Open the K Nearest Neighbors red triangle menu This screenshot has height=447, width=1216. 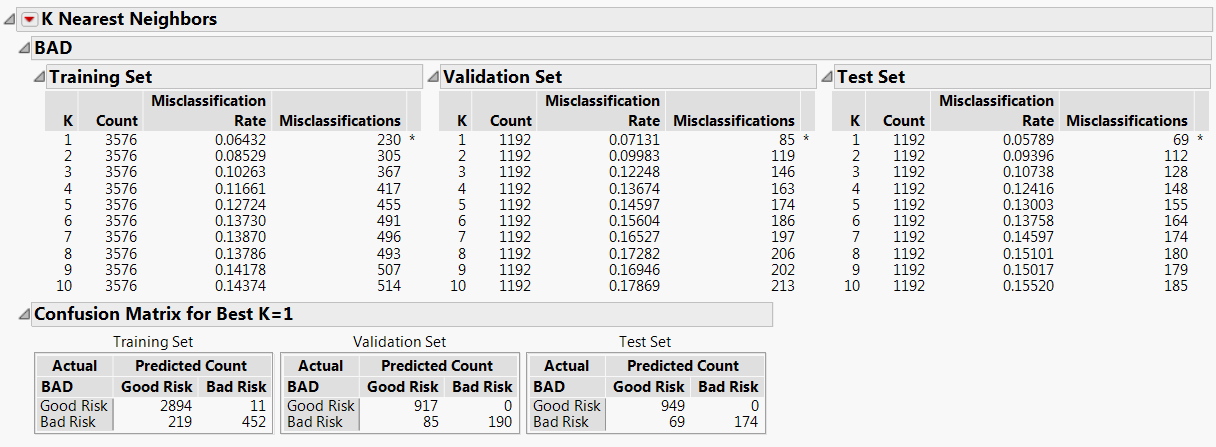(x=29, y=19)
